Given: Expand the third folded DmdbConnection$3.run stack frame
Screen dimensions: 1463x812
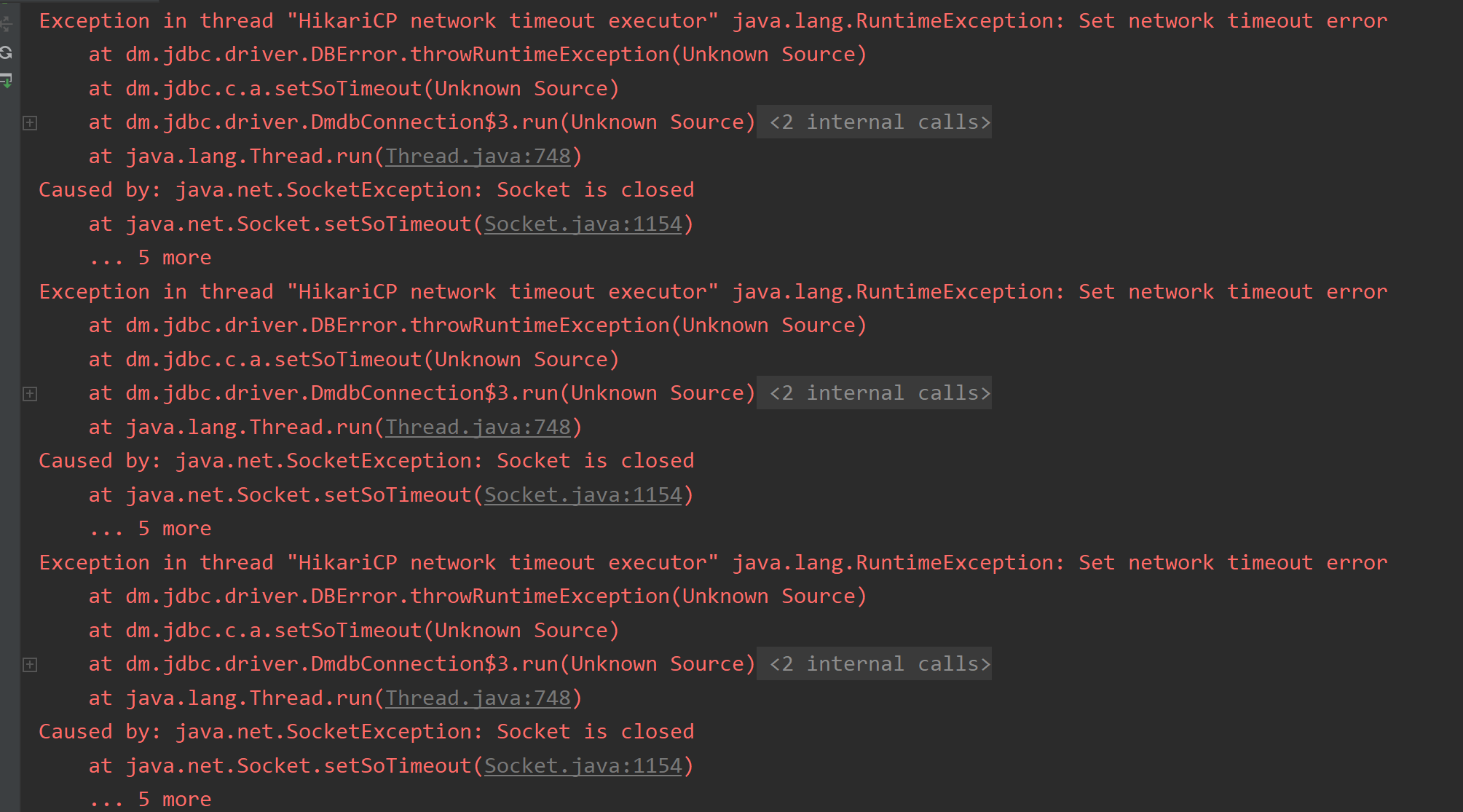Looking at the screenshot, I should (30, 665).
